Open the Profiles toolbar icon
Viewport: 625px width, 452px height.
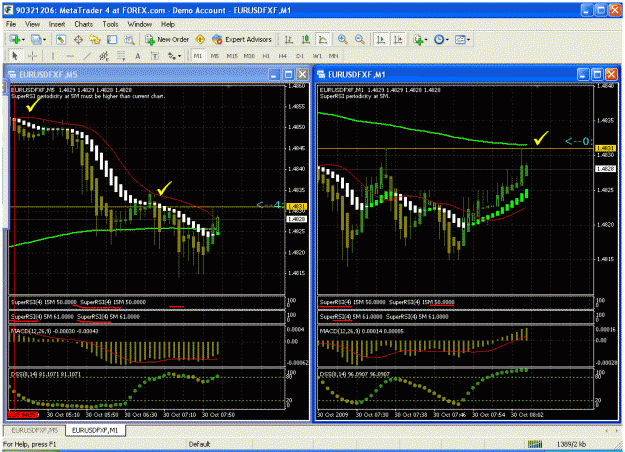point(35,39)
